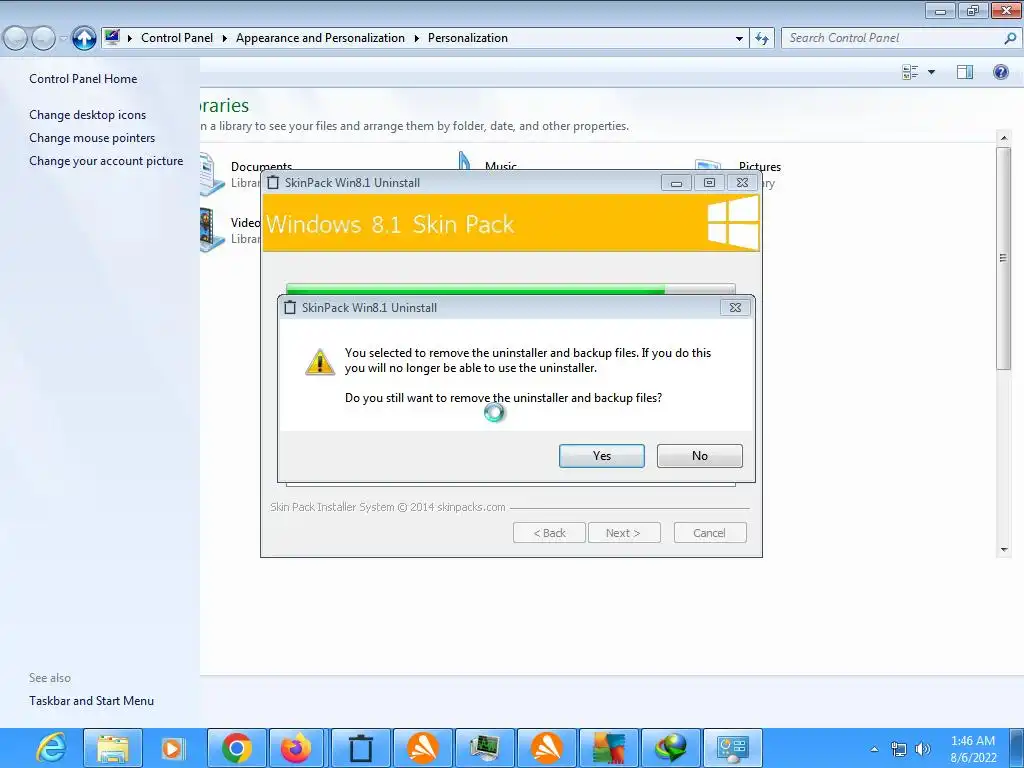Image resolution: width=1024 pixels, height=768 pixels.
Task: Open Firefox from the taskbar
Action: pos(298,748)
